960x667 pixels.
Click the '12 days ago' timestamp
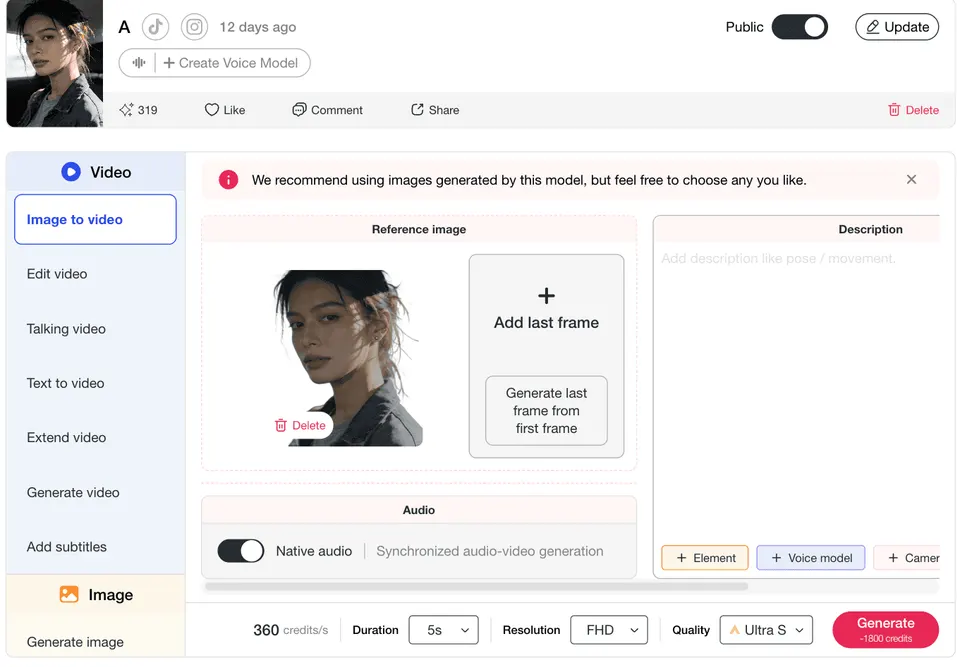coord(258,27)
